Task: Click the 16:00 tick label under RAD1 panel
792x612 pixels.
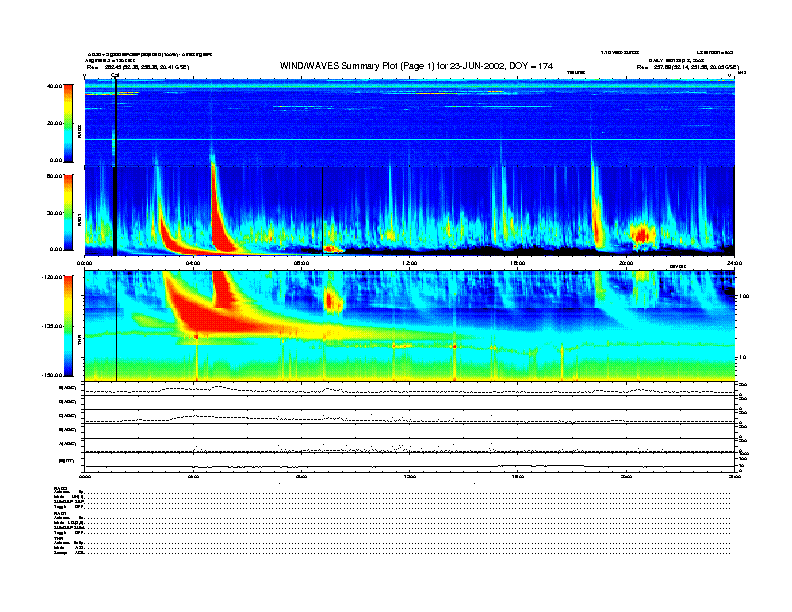Action: point(518,263)
